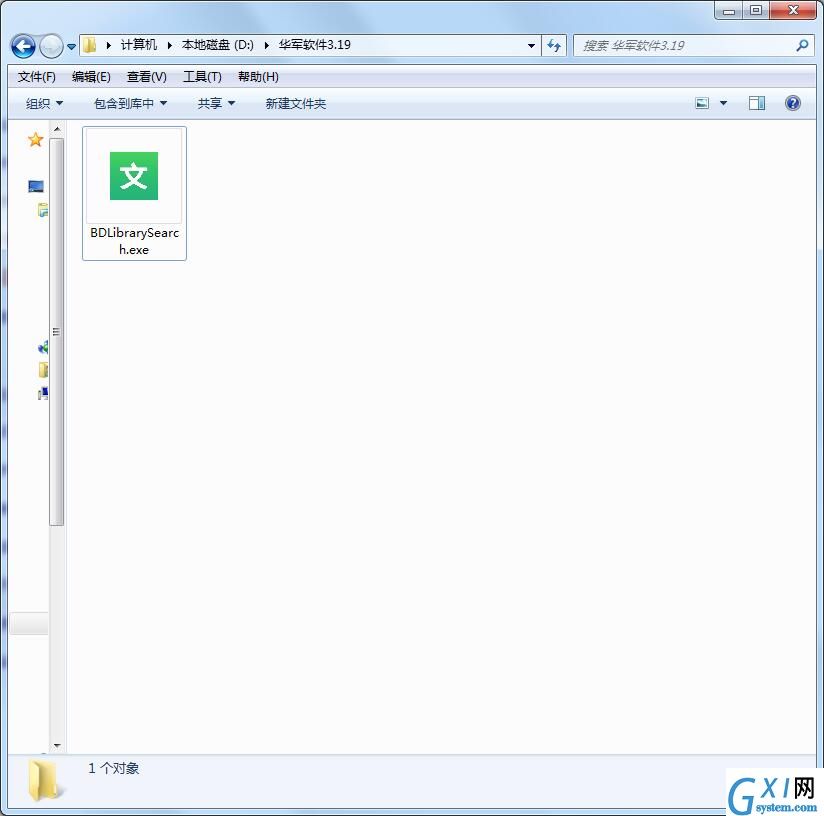This screenshot has width=824, height=816.
Task: Open the 文件(F) menu
Action: click(36, 77)
